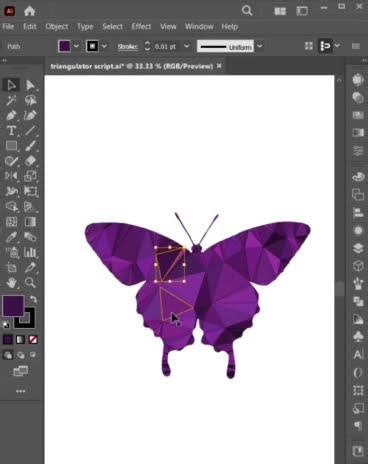Enable Draw Normal mode
Viewport: 368px width, 464px height.
tap(8, 355)
